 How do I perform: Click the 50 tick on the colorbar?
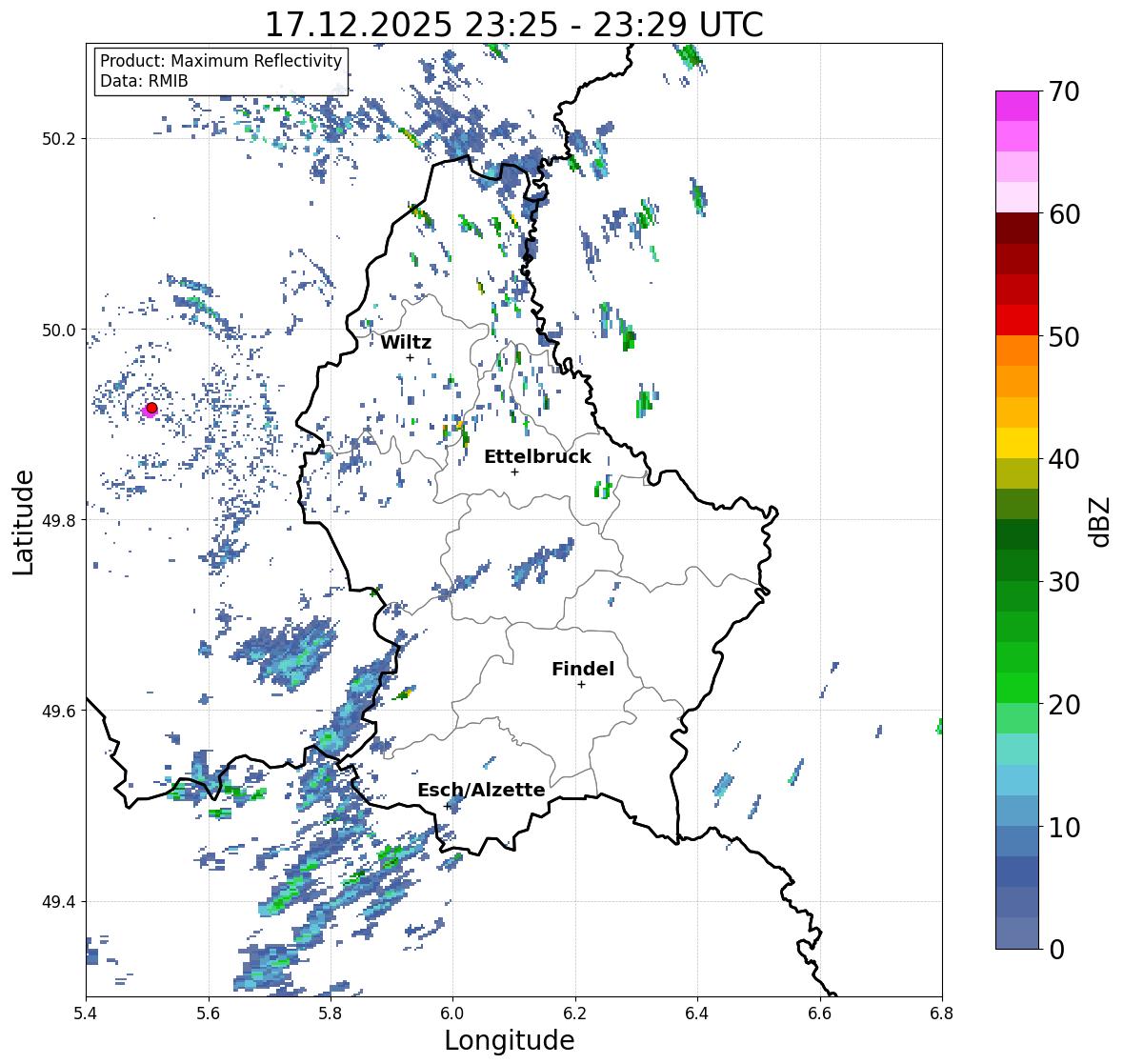click(x=1064, y=336)
